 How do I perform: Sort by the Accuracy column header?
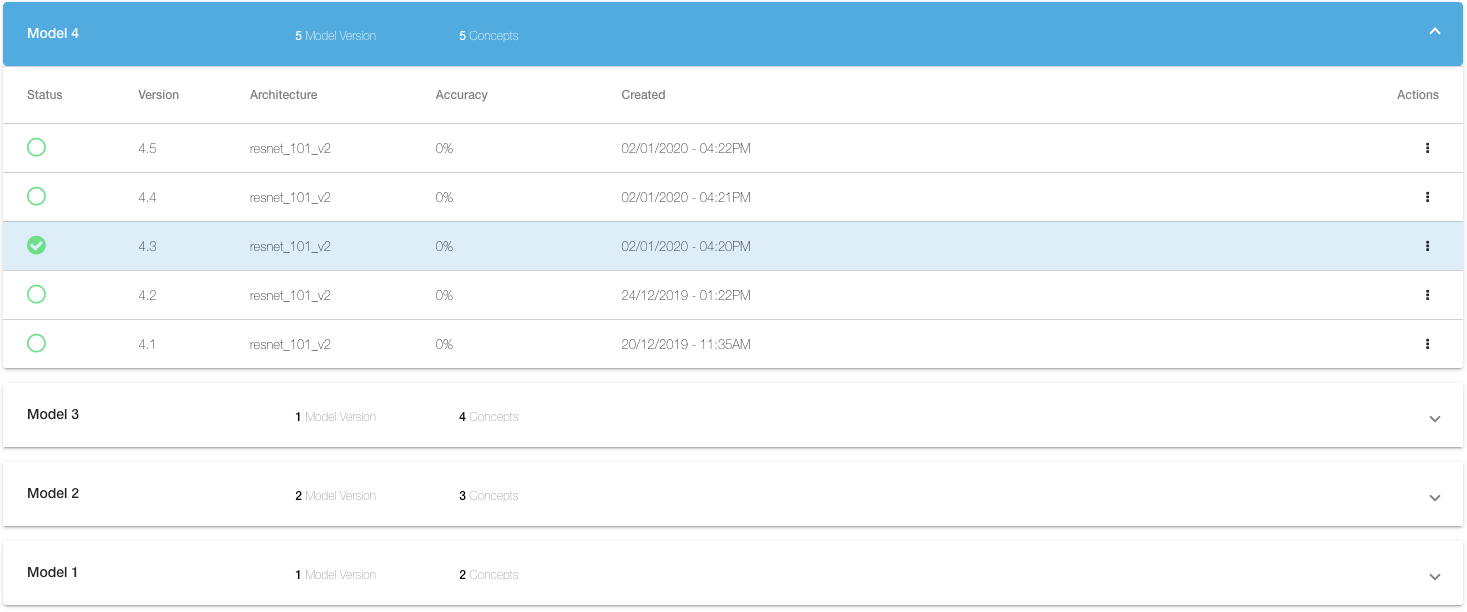(461, 95)
